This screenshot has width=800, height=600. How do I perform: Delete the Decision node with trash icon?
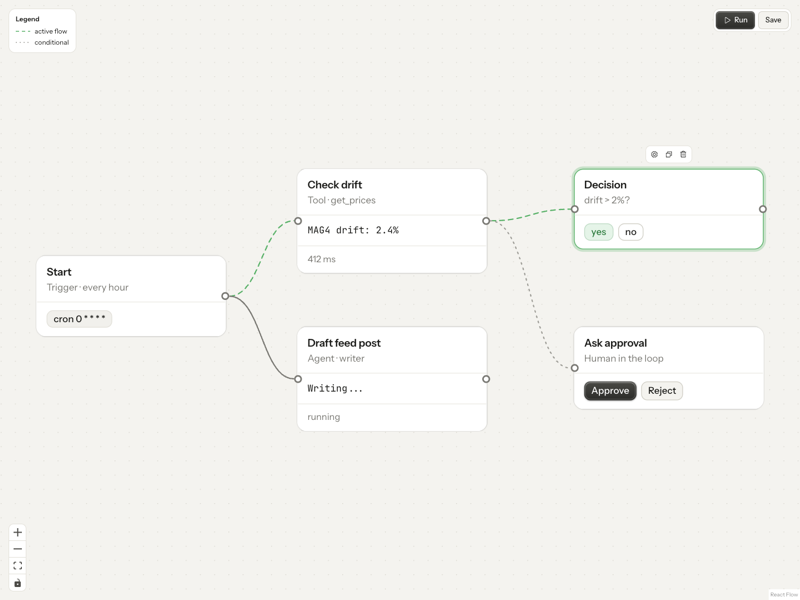point(683,155)
